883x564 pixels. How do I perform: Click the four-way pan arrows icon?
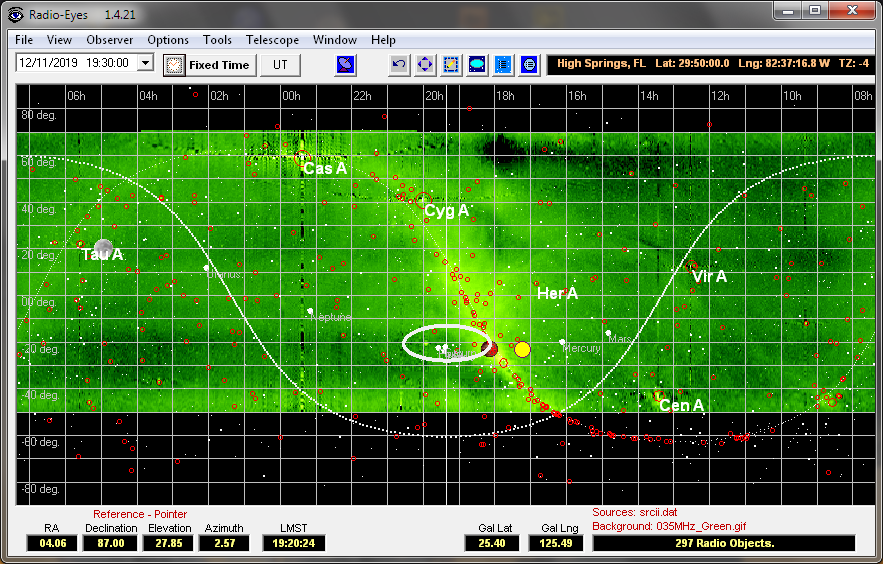(x=425, y=64)
